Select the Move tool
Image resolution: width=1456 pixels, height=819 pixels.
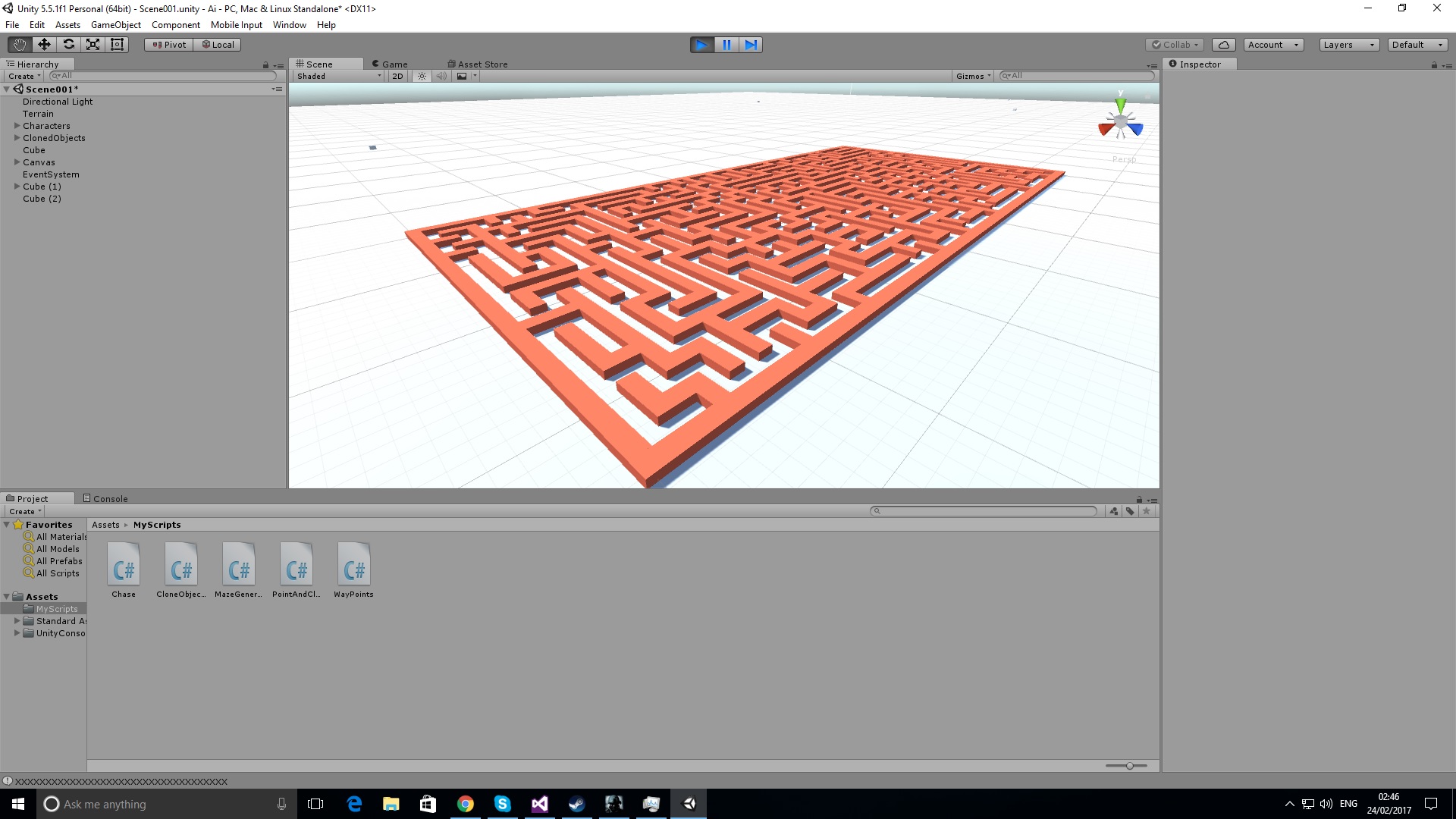[x=44, y=45]
